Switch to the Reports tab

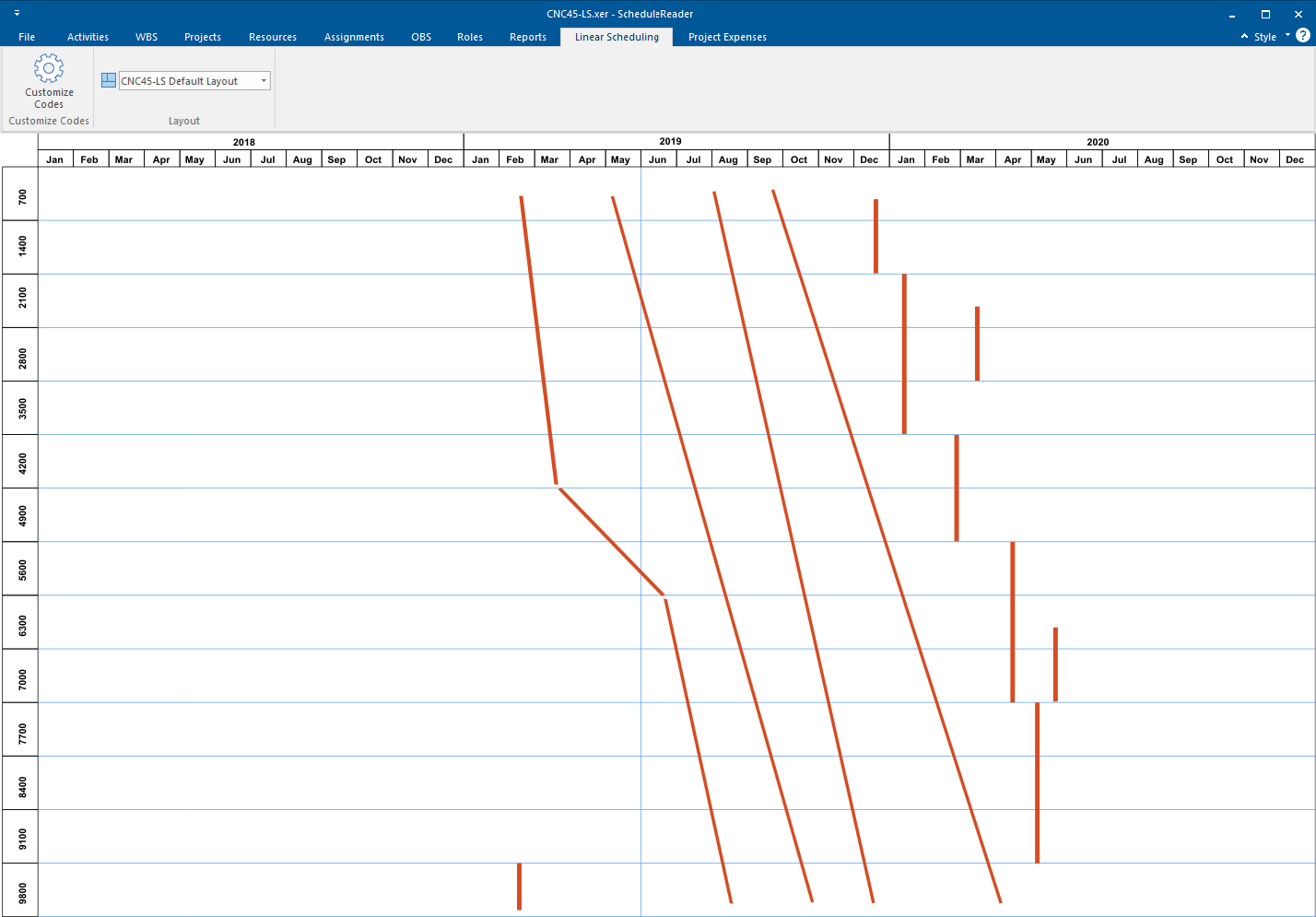528,37
